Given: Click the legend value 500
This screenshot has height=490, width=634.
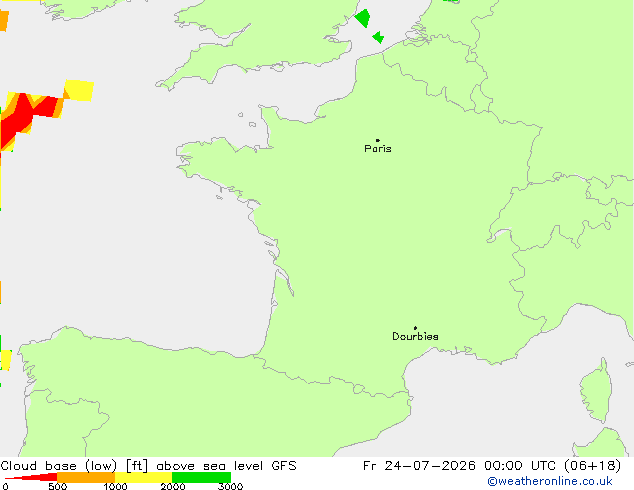Looking at the screenshot, I should [x=57, y=486].
